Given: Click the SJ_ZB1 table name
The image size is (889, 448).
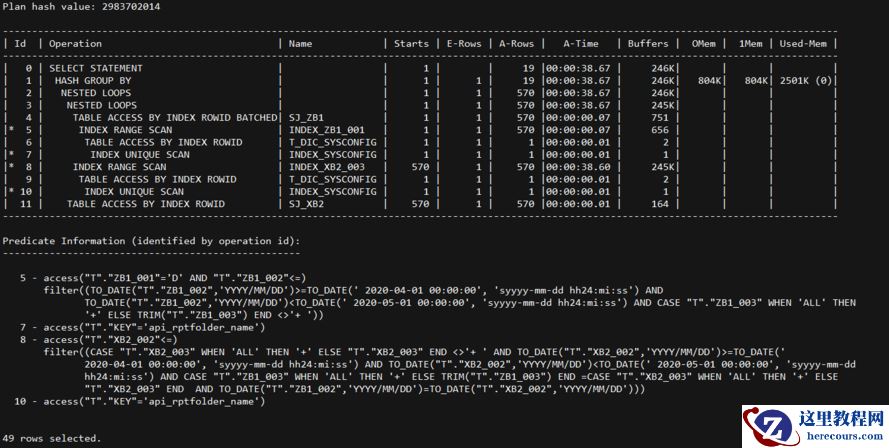Looking at the screenshot, I should tap(306, 117).
